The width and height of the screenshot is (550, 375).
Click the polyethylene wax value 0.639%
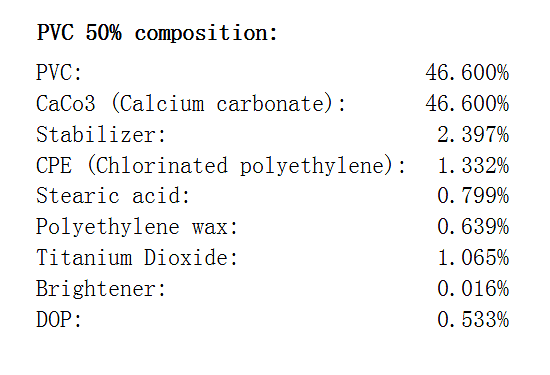473,227
